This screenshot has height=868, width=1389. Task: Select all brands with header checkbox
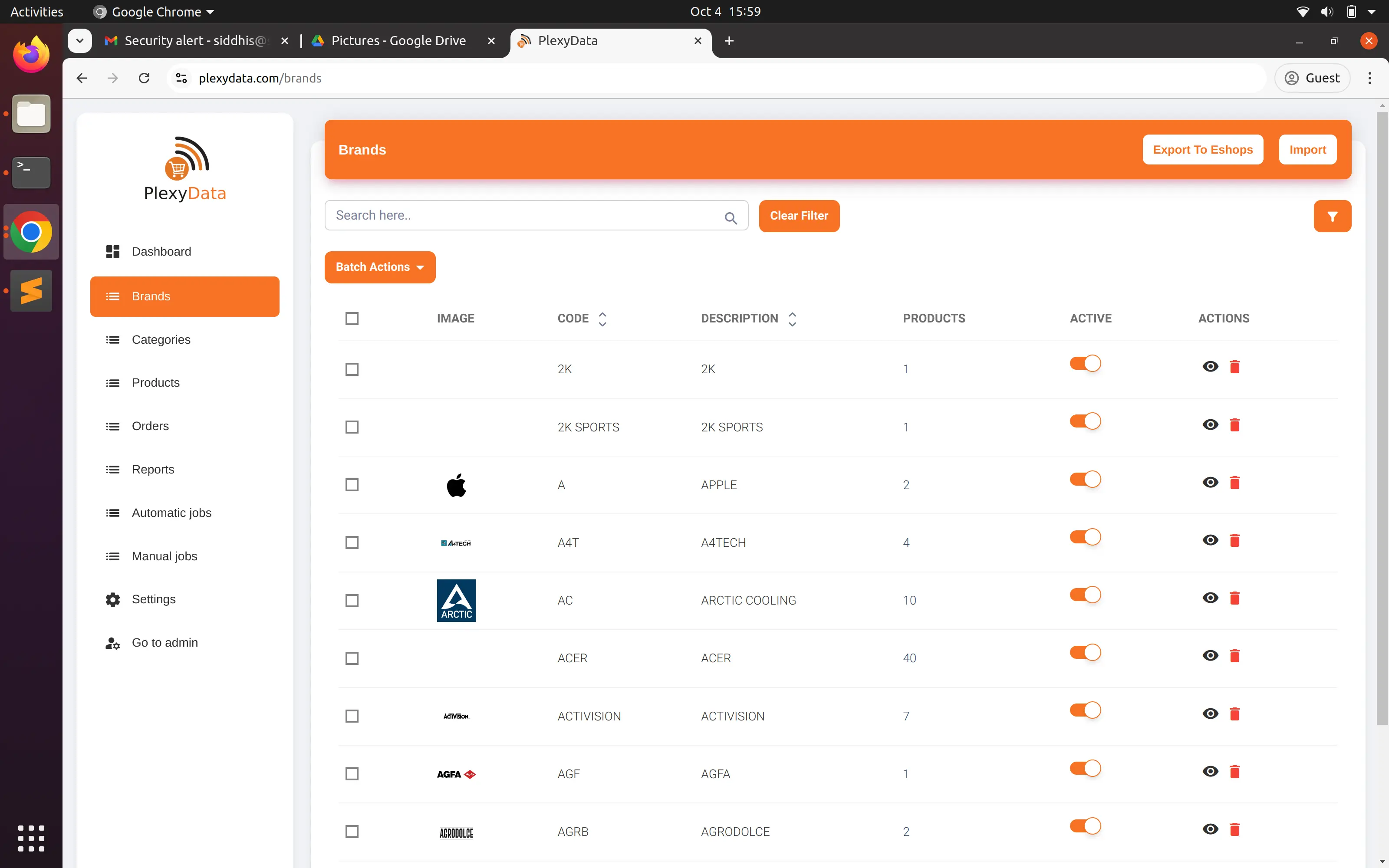(352, 318)
